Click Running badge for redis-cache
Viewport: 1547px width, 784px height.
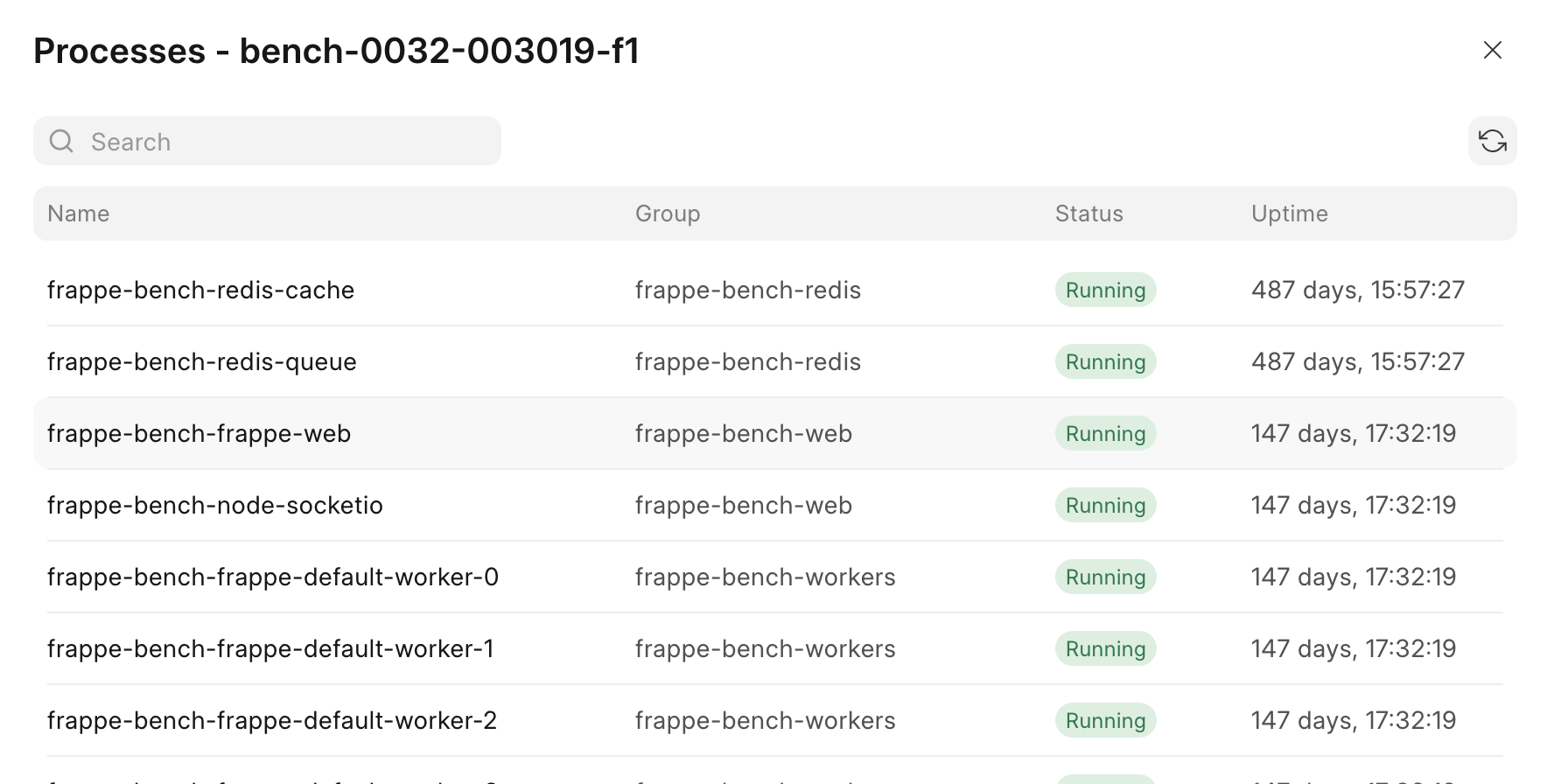coord(1105,290)
